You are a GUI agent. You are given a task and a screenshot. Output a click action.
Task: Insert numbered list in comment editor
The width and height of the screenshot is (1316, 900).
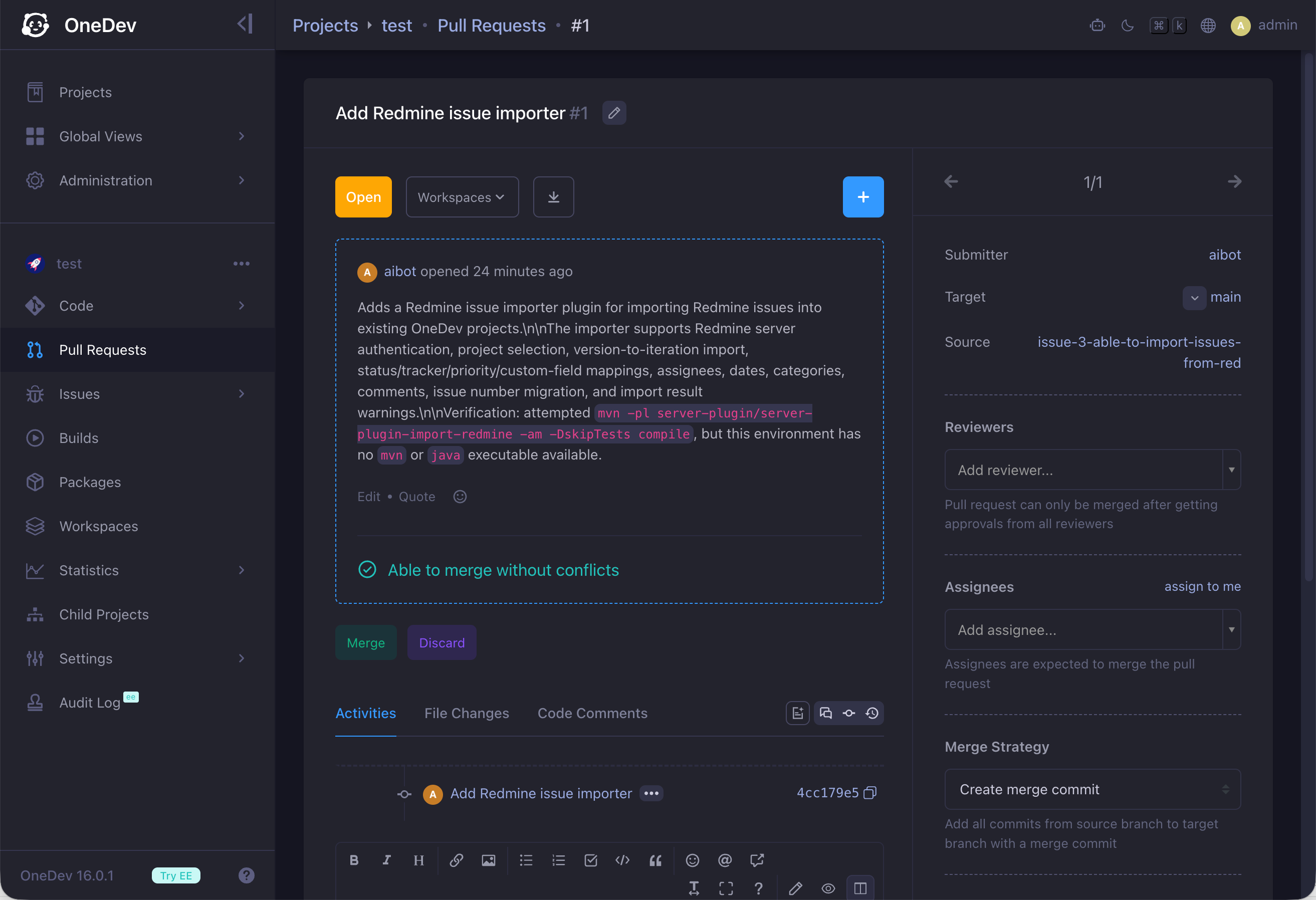pyautogui.click(x=558, y=860)
